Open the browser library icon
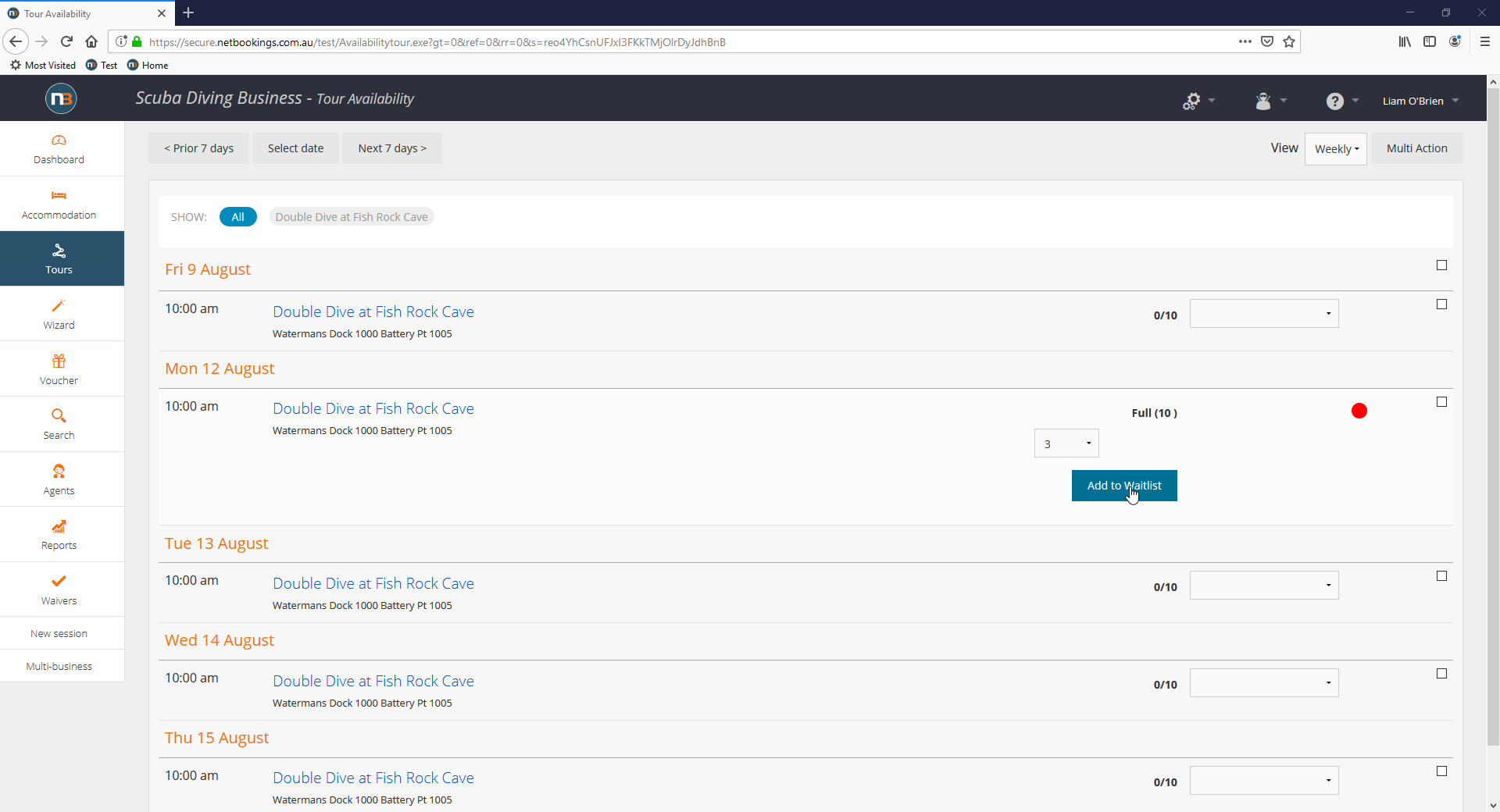Image resolution: width=1500 pixels, height=812 pixels. (1405, 41)
